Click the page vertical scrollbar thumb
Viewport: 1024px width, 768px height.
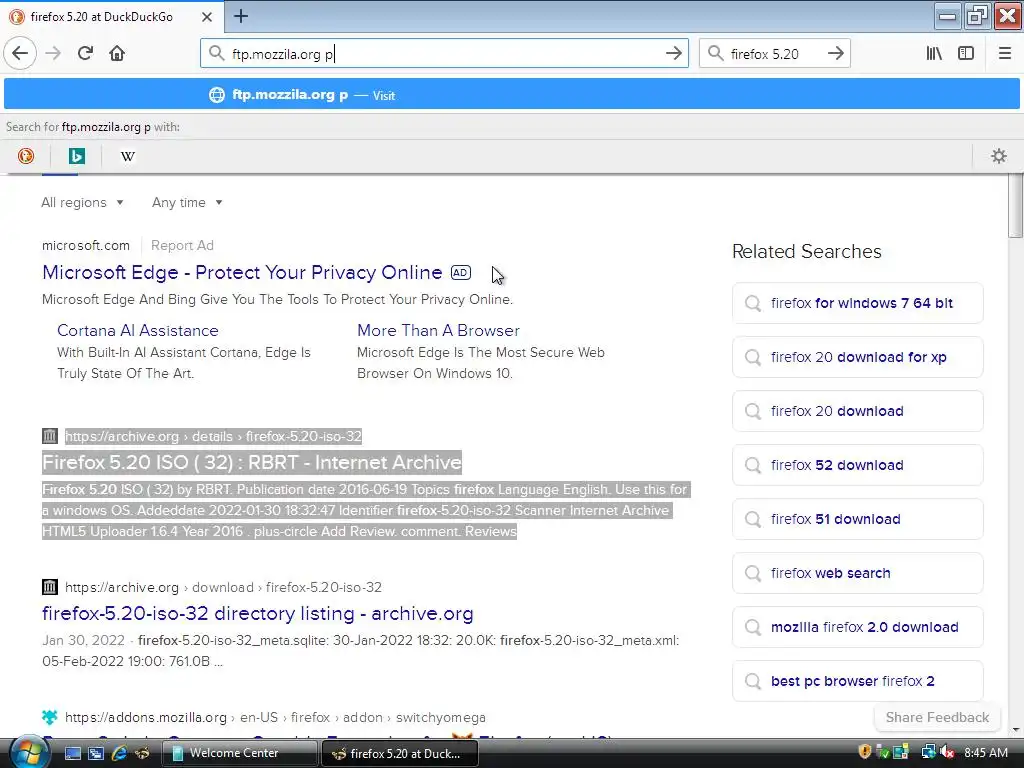(x=1016, y=208)
